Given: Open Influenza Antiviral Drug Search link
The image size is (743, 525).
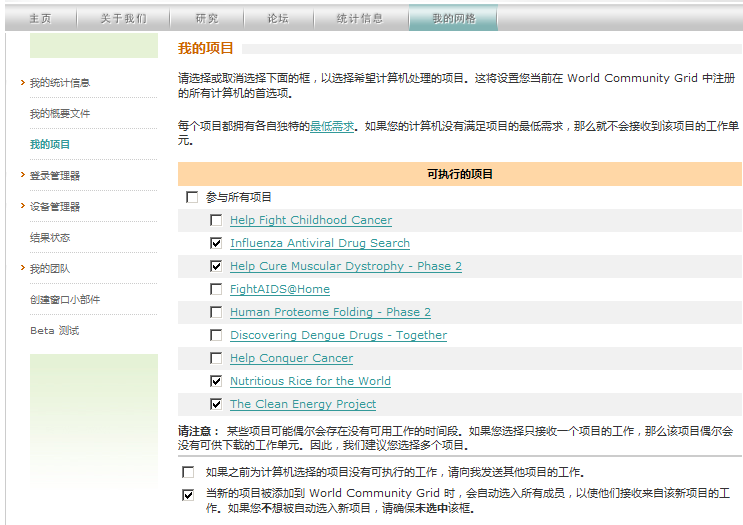Looking at the screenshot, I should click(320, 243).
